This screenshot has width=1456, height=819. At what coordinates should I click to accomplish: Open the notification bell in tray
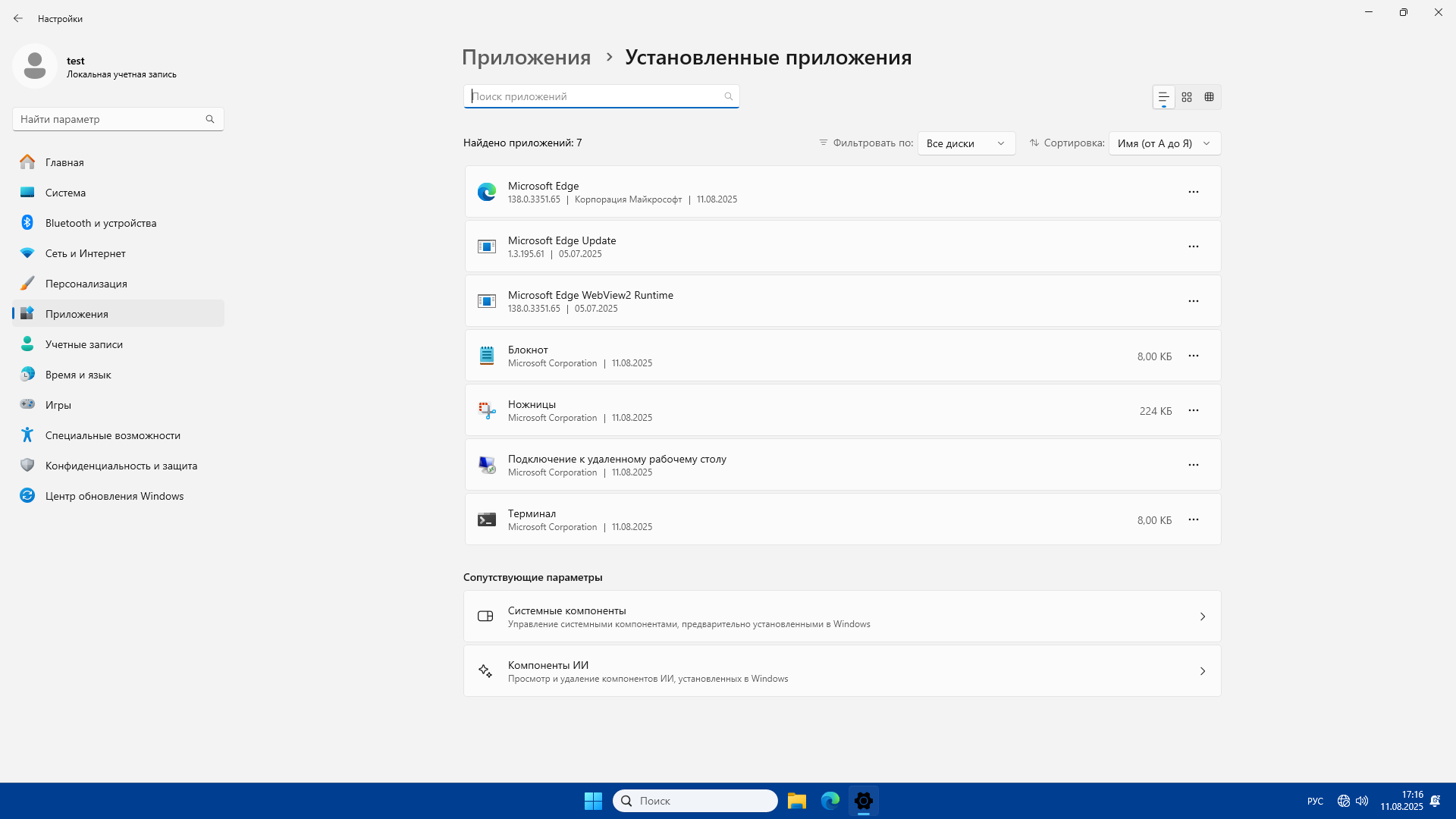click(1435, 801)
